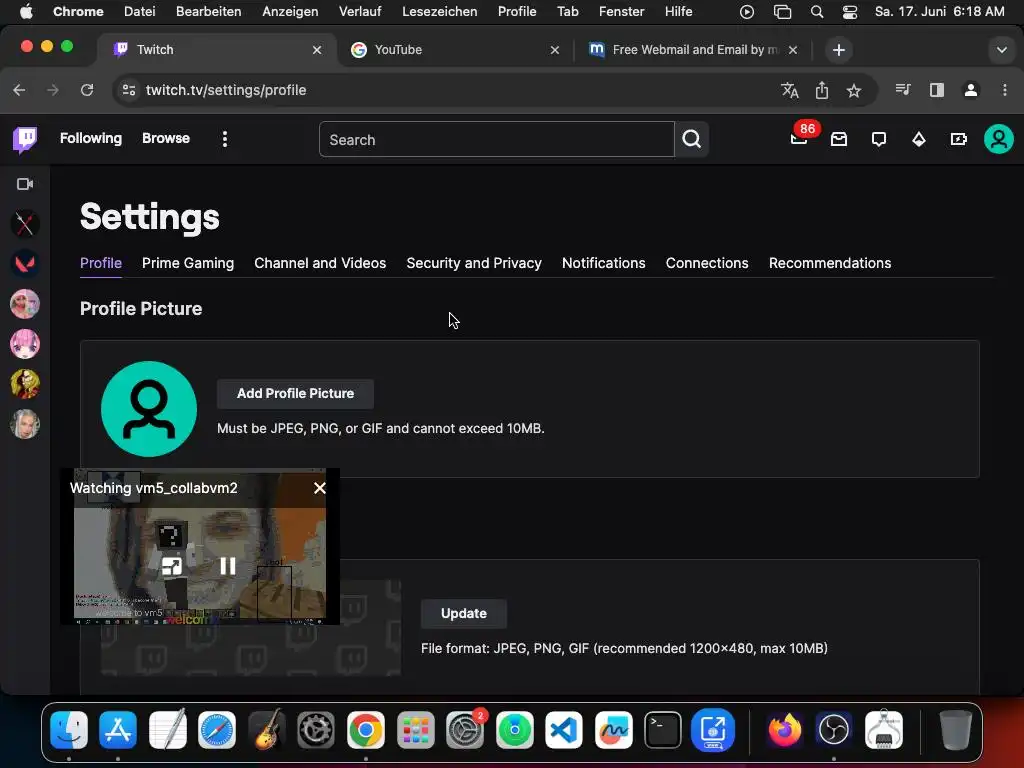Open Chrome profile icon

coord(971,90)
